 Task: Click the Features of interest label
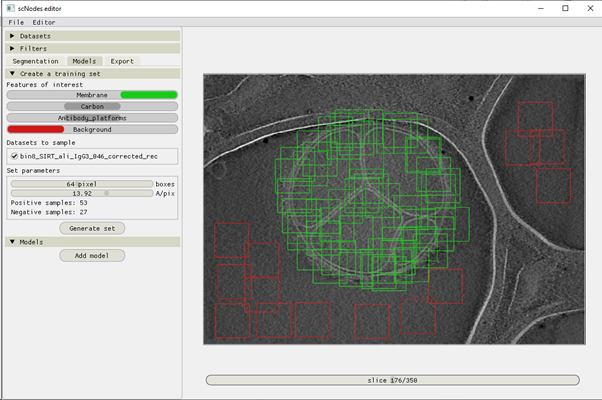[x=45, y=85]
